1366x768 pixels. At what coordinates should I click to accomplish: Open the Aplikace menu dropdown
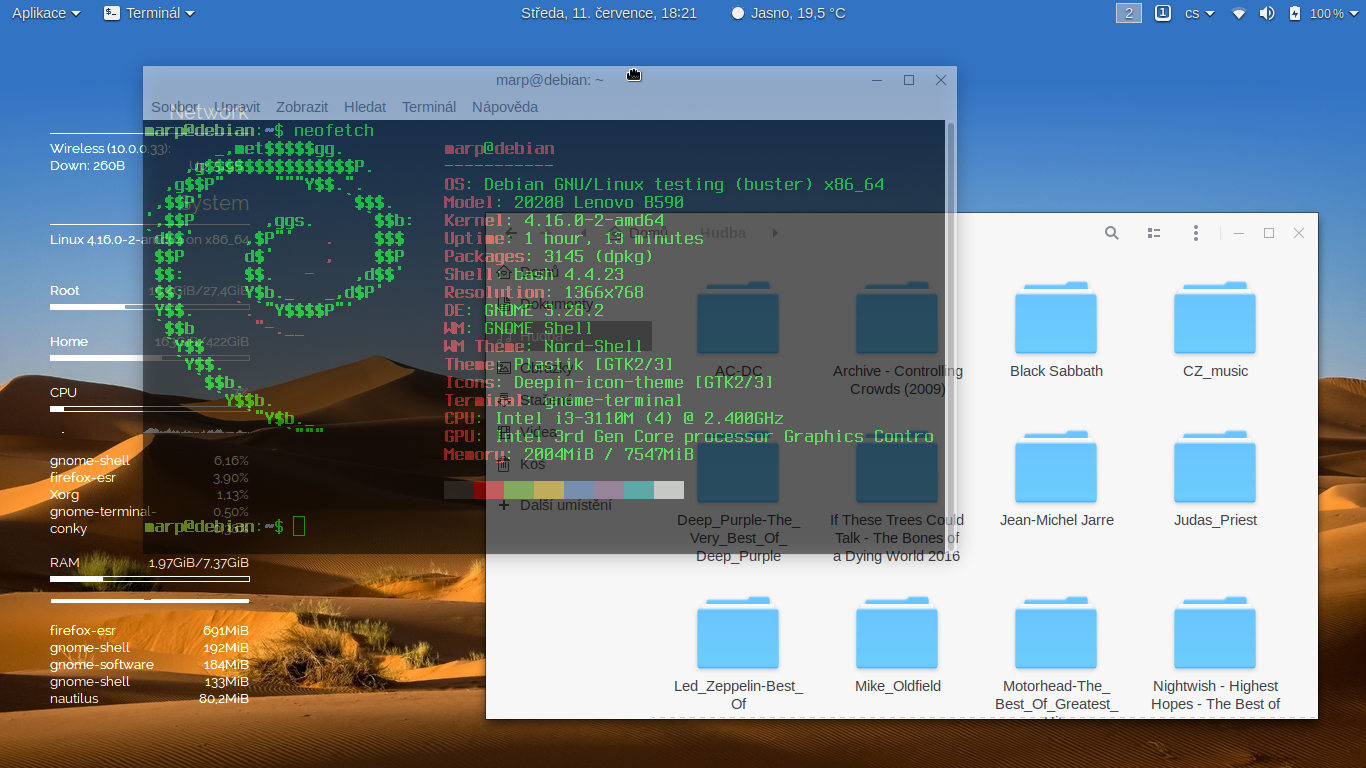[45, 13]
